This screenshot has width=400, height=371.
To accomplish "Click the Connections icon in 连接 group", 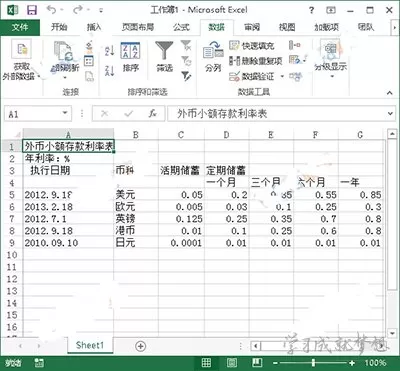I will coord(89,46).
